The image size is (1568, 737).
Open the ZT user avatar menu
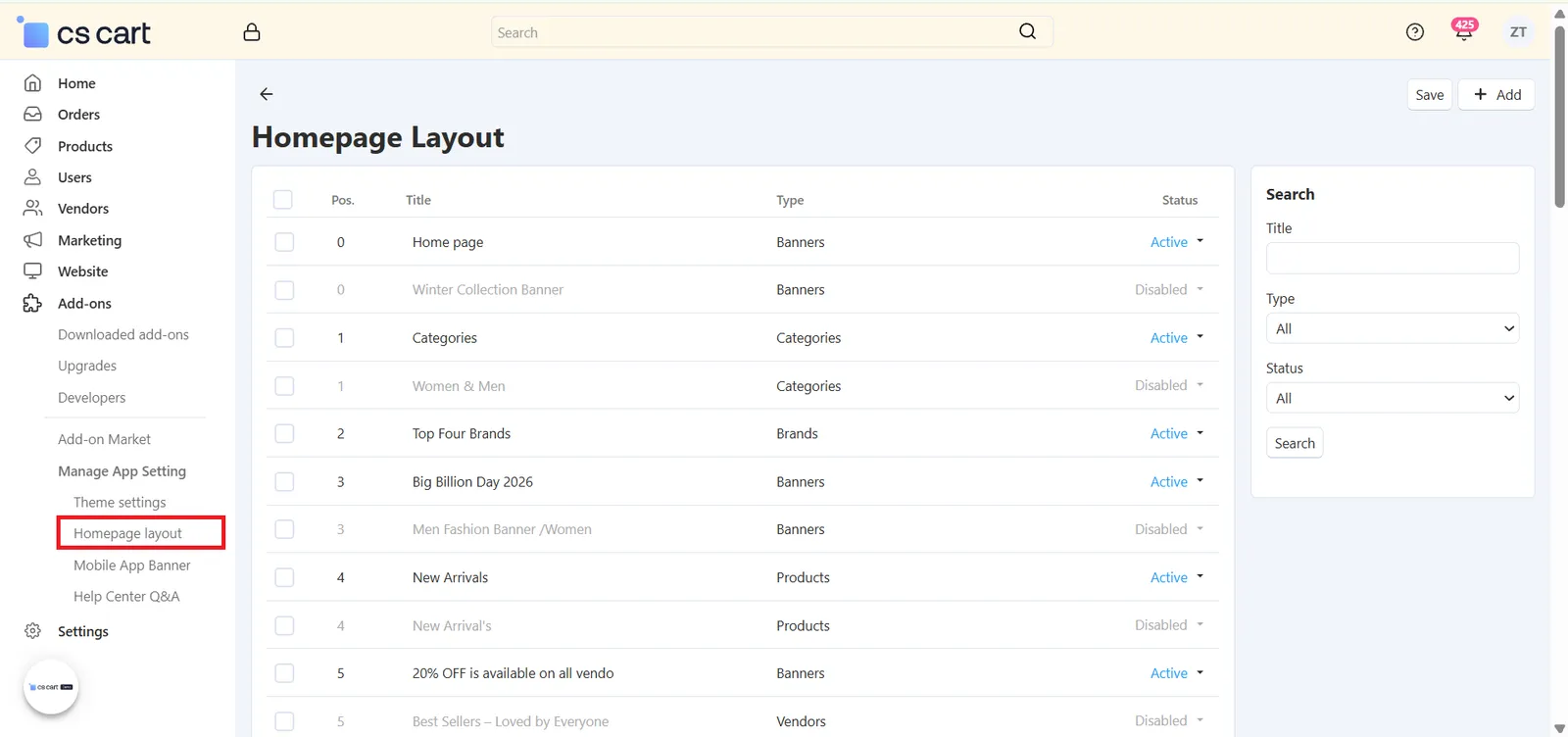click(x=1518, y=32)
